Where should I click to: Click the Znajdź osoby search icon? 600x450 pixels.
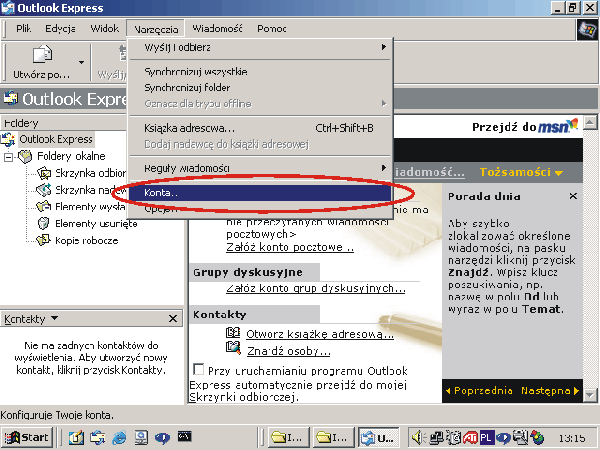pos(233,350)
